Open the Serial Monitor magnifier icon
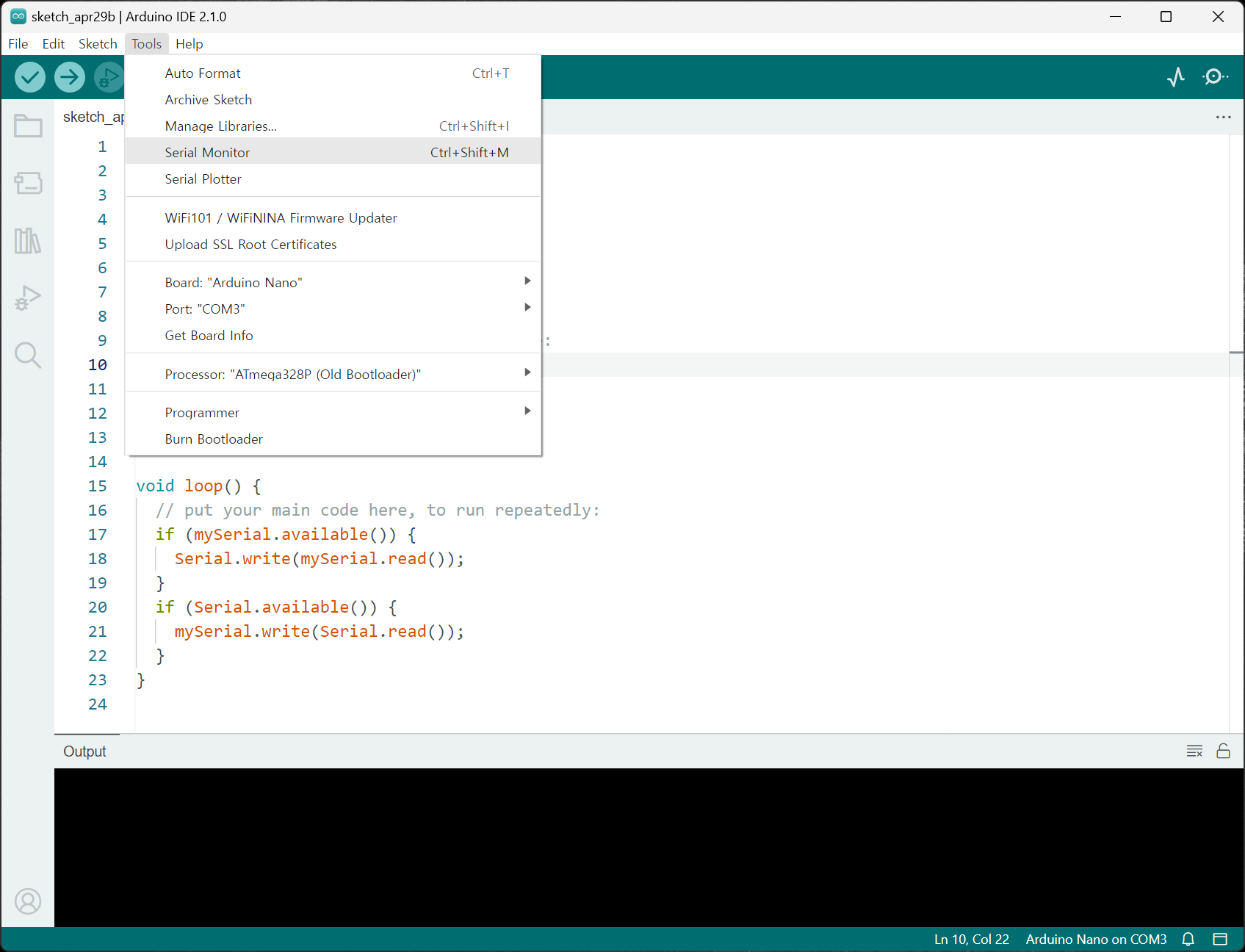Viewport: 1245px width, 952px height. pos(1216,77)
